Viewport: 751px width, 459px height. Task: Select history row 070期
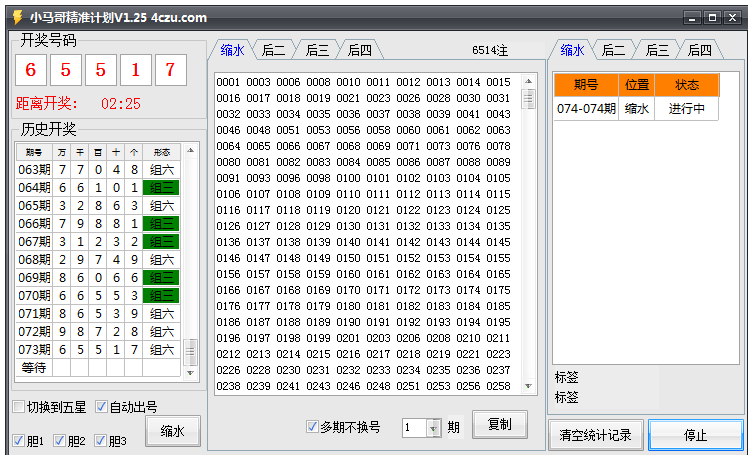coord(98,296)
